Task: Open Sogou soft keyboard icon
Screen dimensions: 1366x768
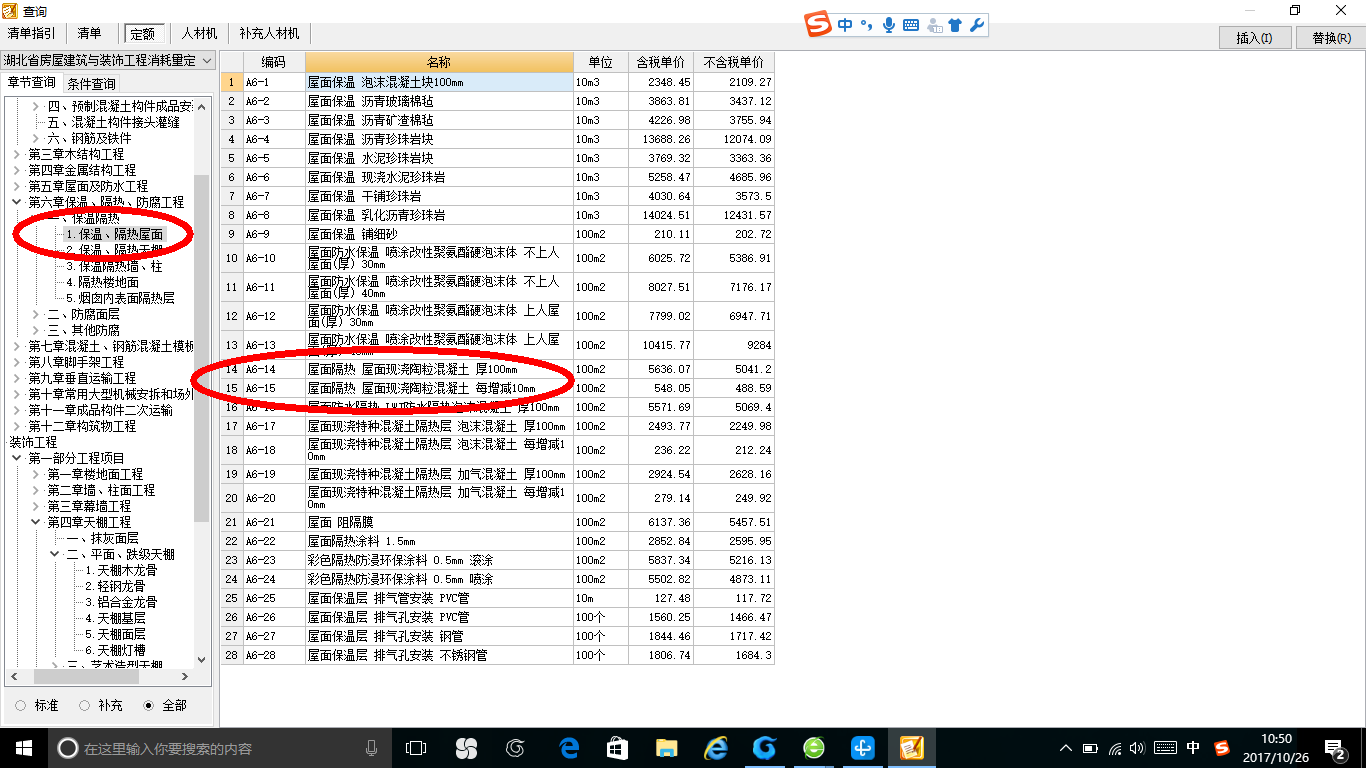Action: (x=911, y=24)
